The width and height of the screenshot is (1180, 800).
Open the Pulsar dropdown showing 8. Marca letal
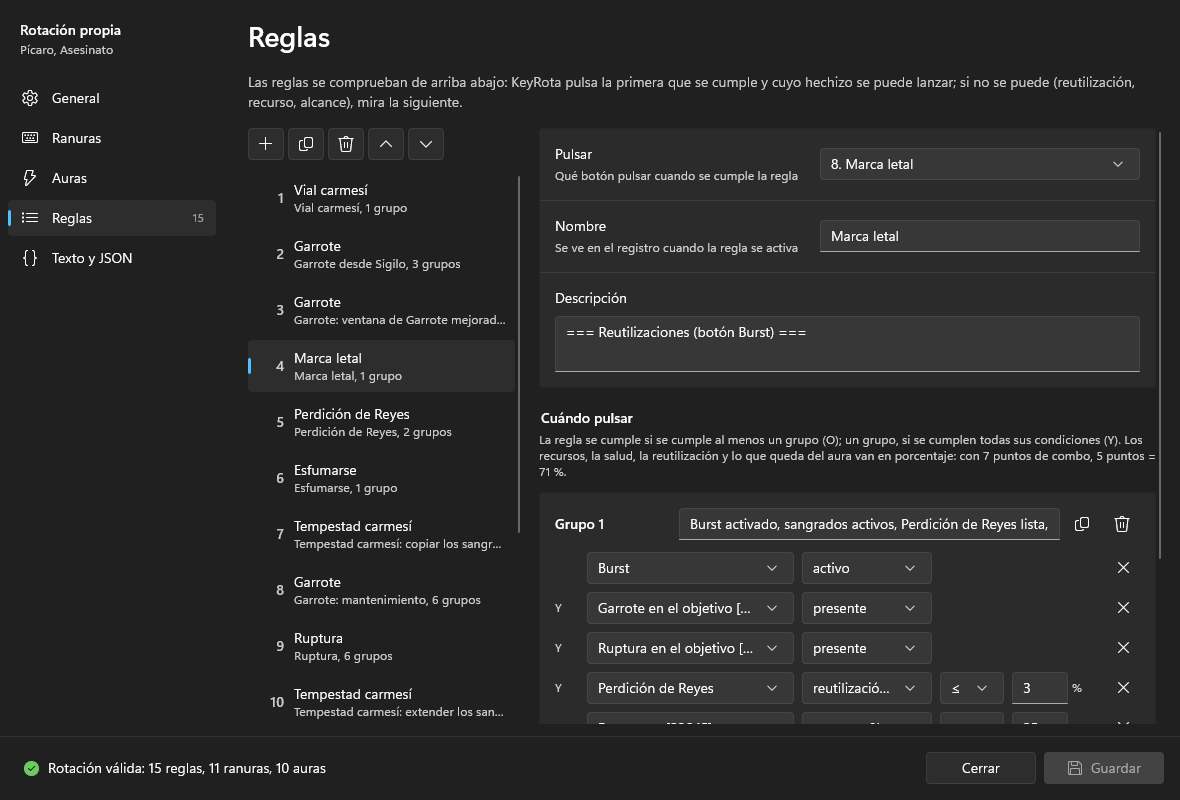tap(979, 164)
